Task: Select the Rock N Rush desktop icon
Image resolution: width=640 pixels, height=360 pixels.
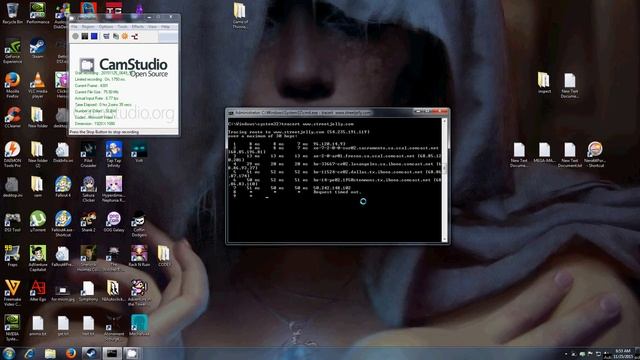Action: pyautogui.click(x=139, y=256)
